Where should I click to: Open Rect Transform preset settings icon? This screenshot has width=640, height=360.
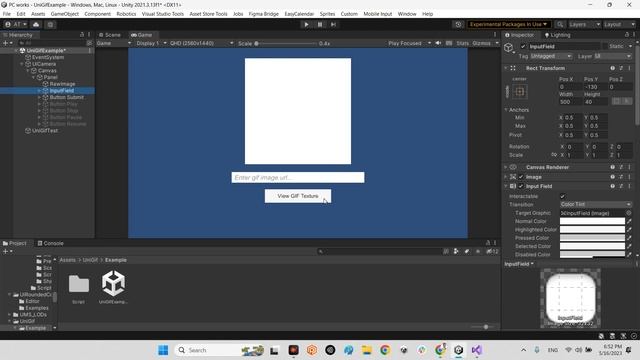click(621, 68)
